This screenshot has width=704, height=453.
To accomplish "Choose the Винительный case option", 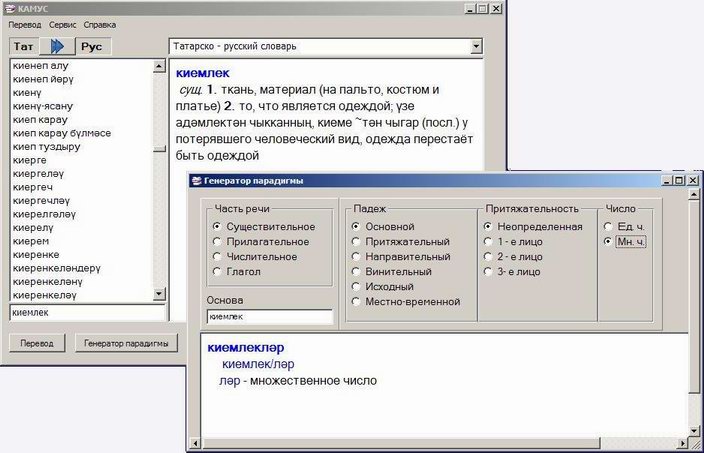I will click(x=356, y=272).
